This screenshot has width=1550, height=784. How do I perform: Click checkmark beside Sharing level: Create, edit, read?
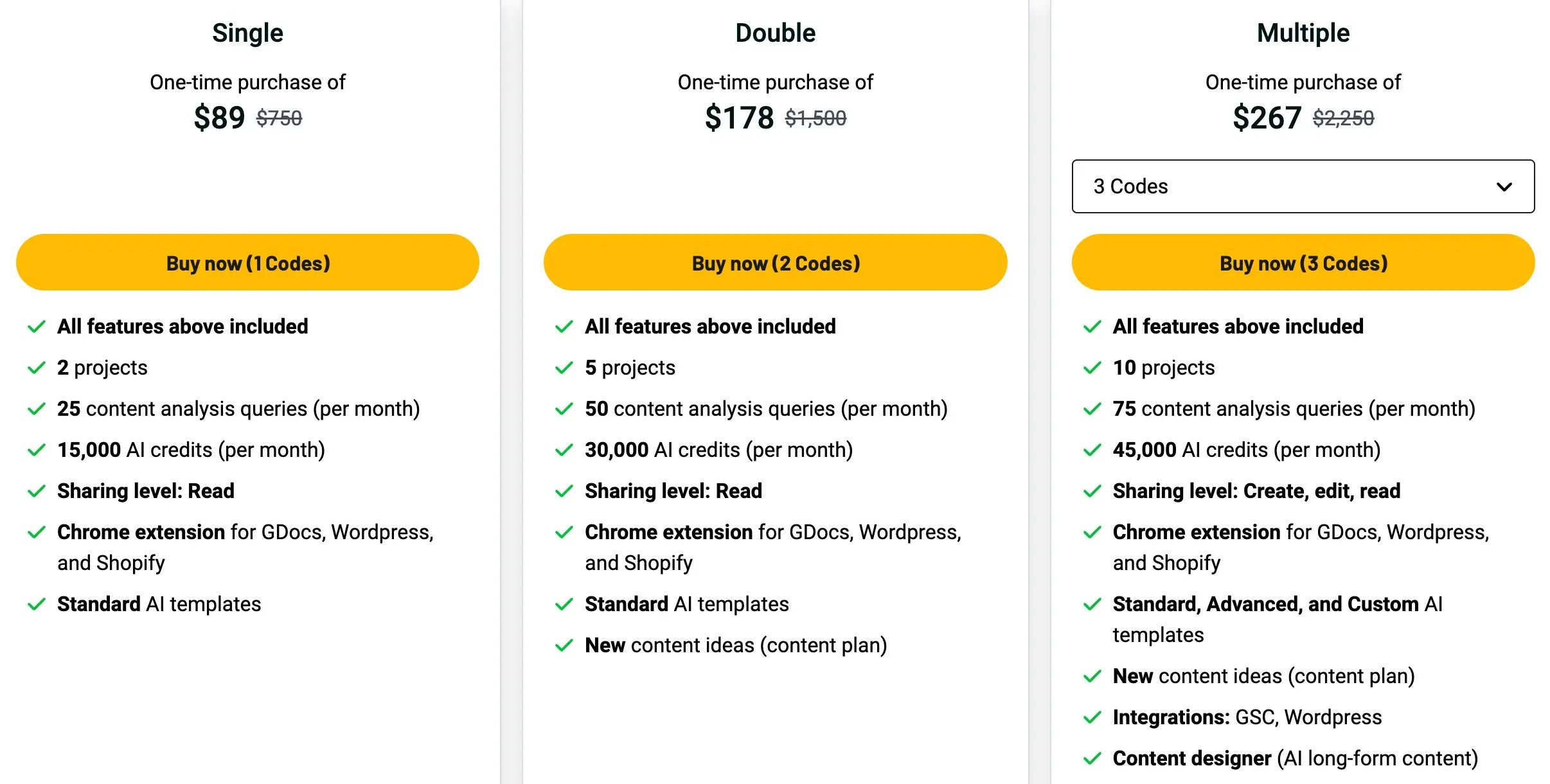click(x=1092, y=491)
